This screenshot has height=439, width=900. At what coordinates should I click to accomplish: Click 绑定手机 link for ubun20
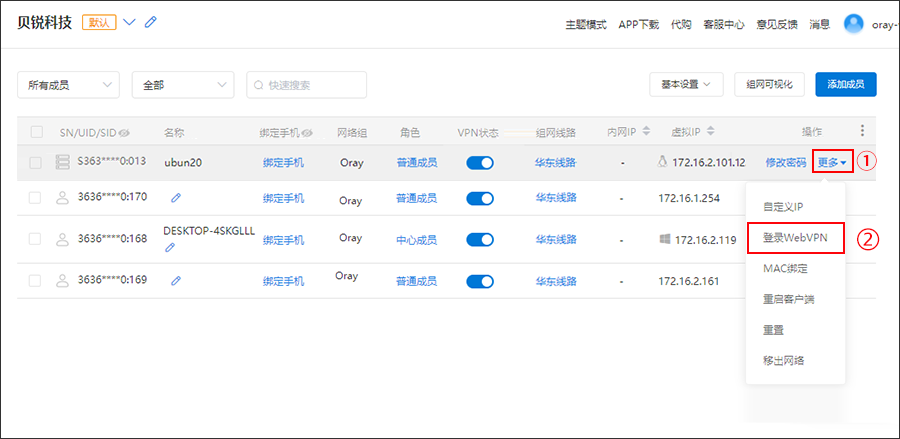pos(284,163)
